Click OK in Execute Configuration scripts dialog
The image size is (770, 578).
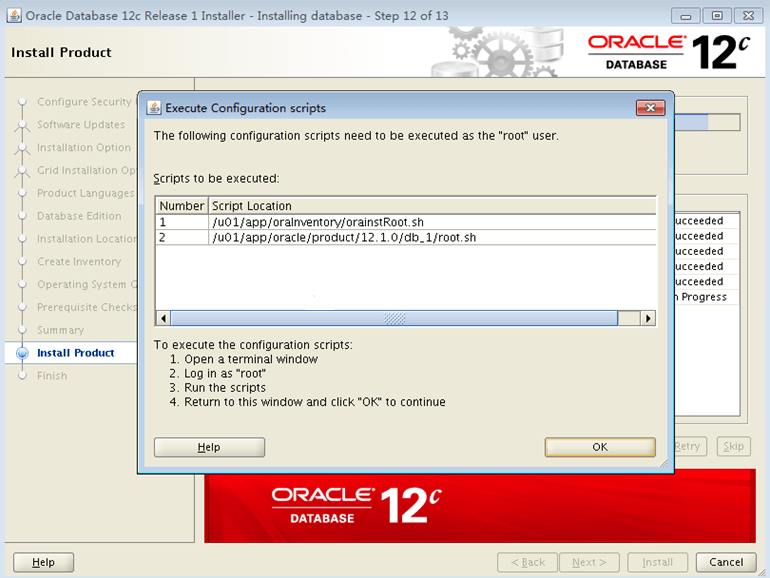coord(600,447)
